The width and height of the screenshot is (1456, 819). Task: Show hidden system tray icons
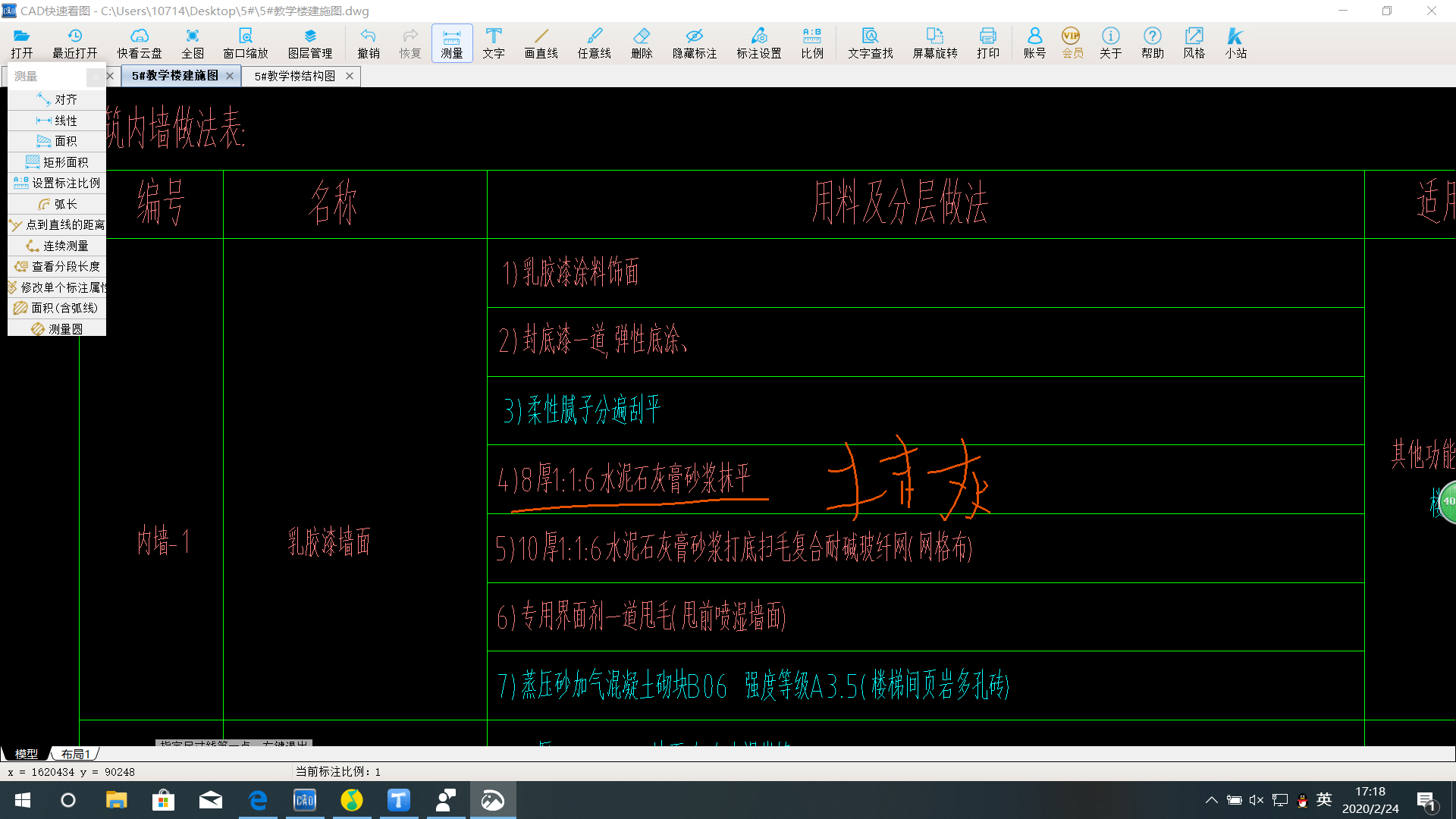click(x=1212, y=800)
